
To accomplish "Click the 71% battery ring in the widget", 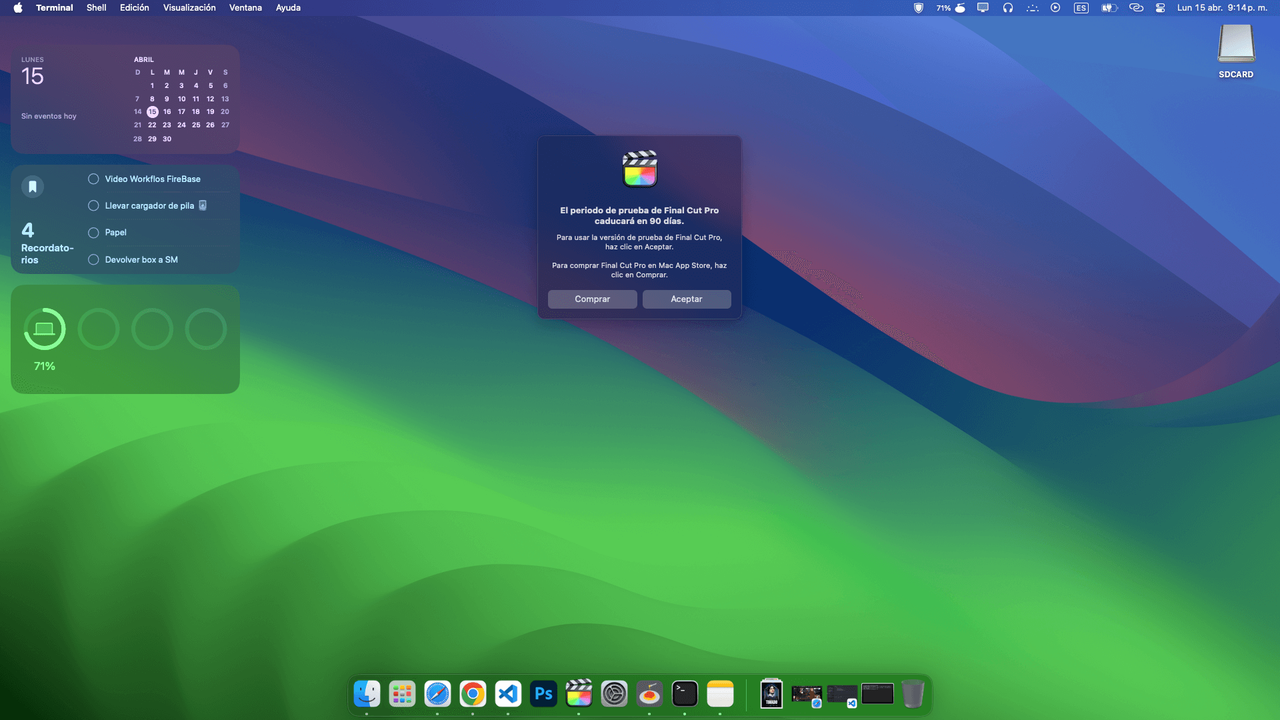I will 44,328.
